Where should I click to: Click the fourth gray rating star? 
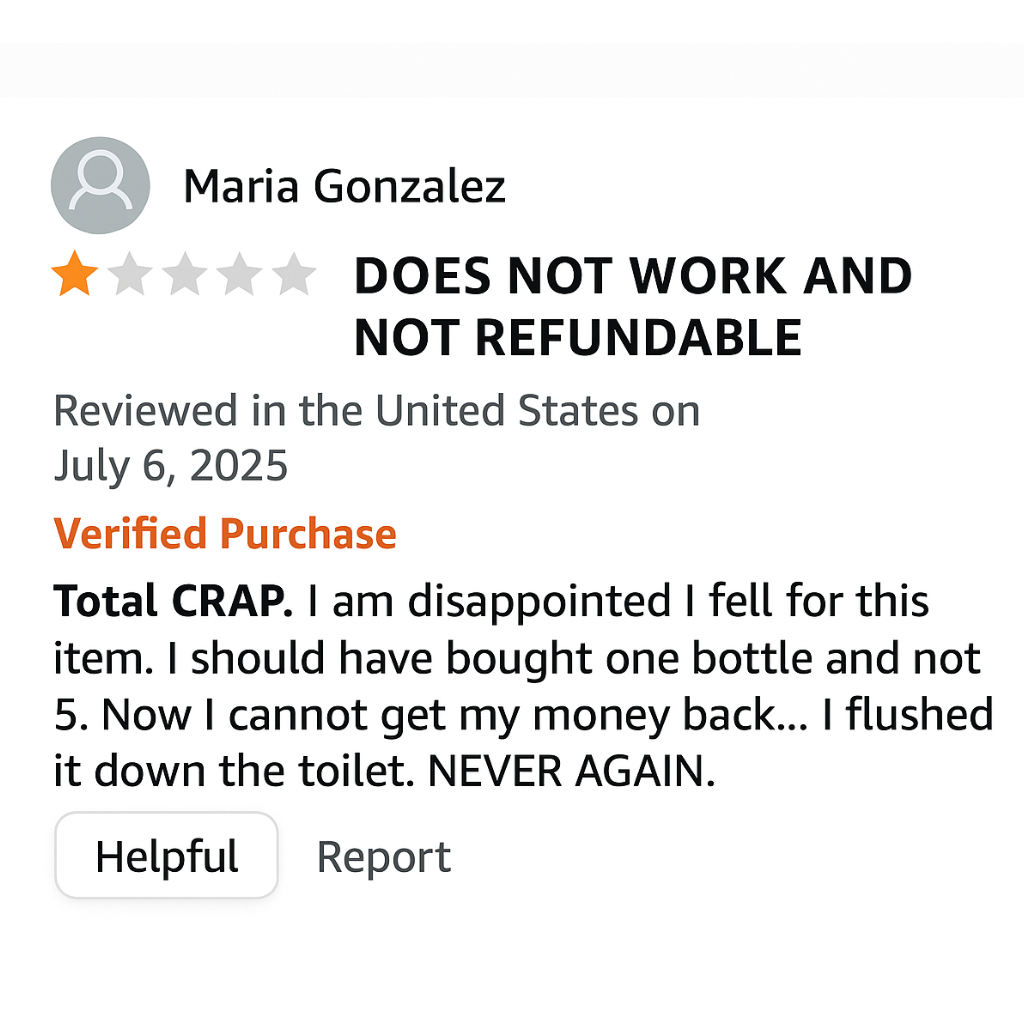239,275
